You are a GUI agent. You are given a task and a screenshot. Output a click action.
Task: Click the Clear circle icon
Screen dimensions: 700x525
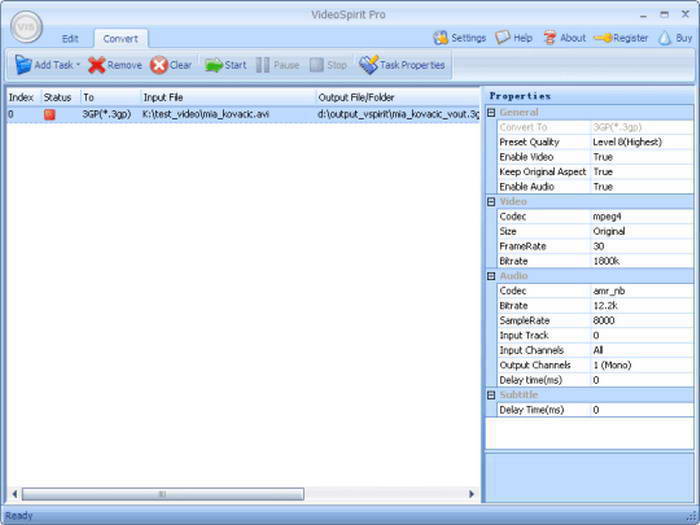click(159, 65)
